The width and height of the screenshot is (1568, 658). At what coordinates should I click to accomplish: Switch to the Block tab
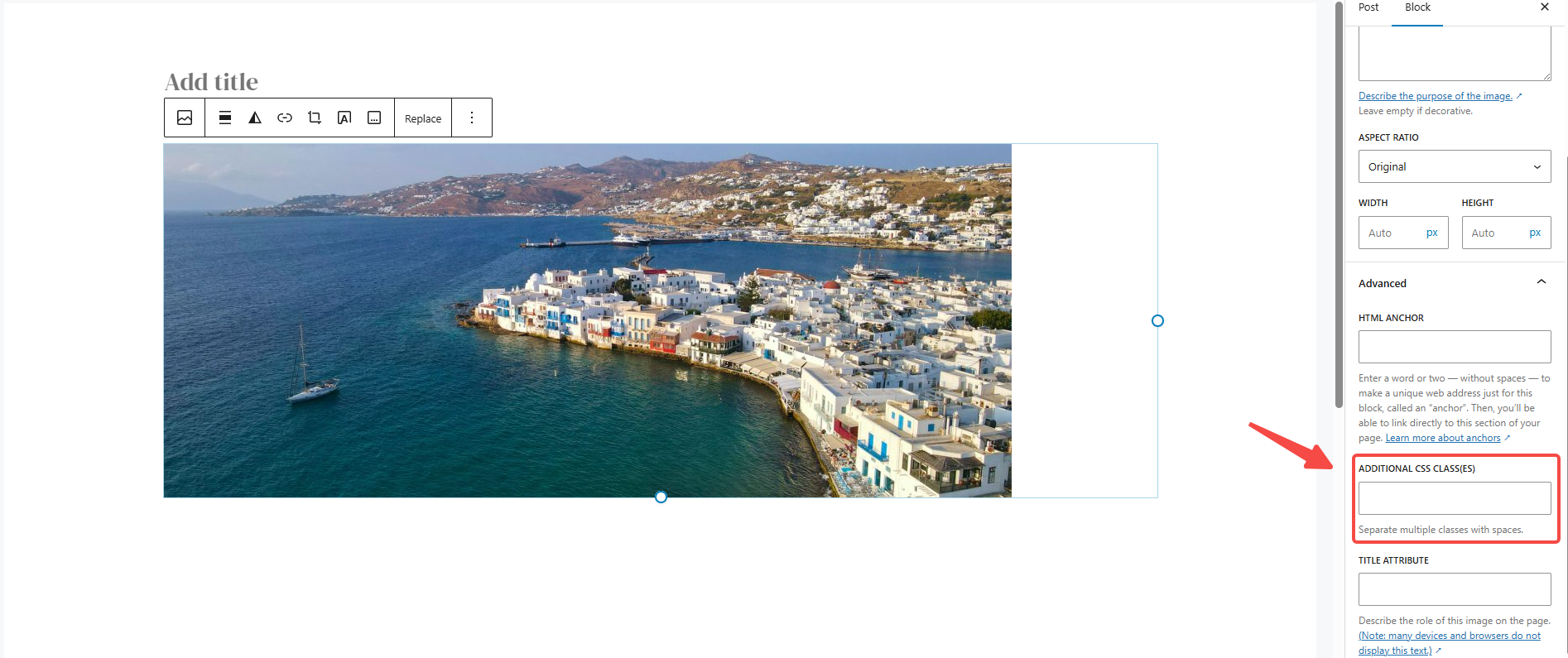(x=1417, y=7)
